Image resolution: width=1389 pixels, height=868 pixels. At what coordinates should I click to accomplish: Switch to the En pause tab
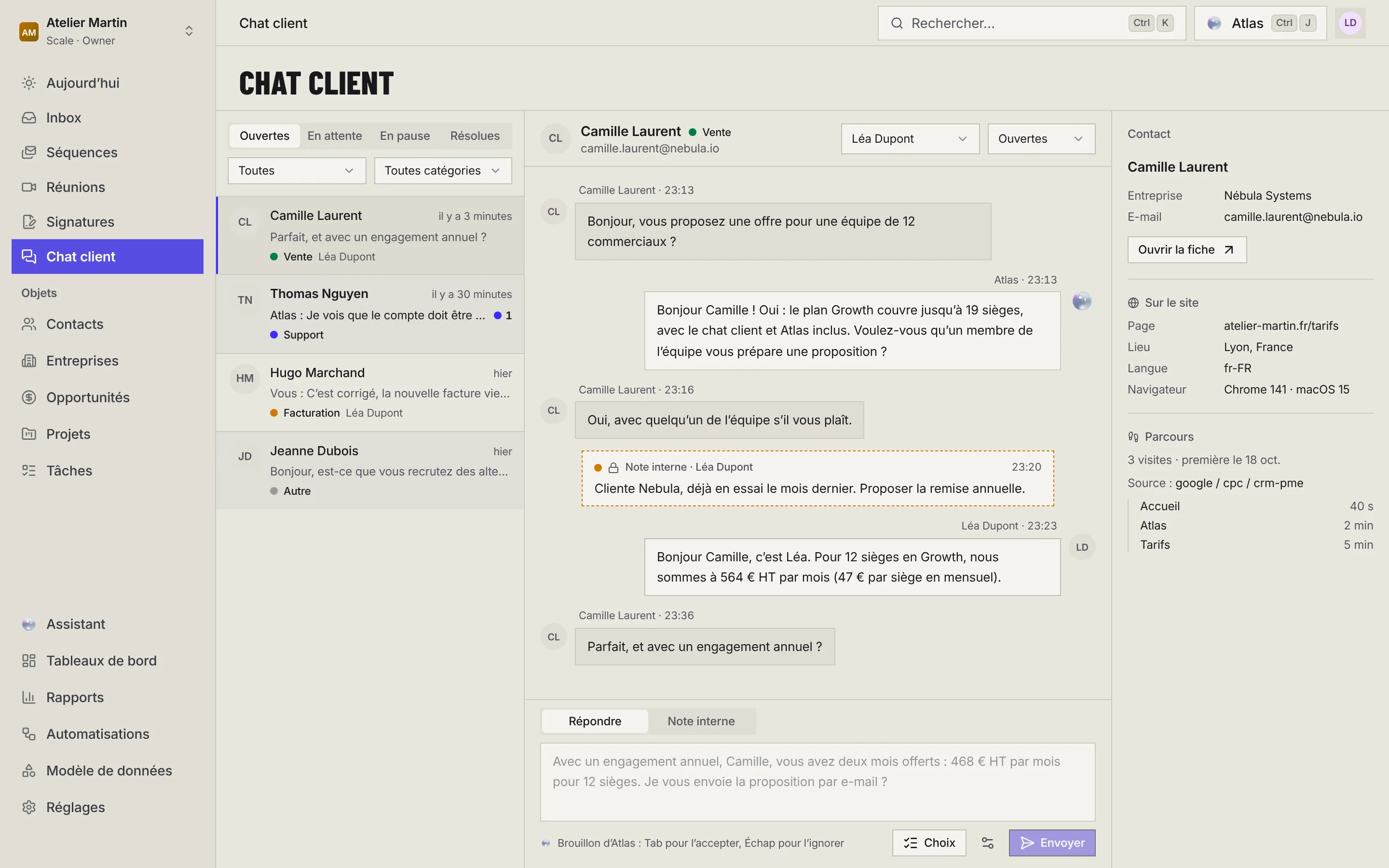tap(405, 136)
